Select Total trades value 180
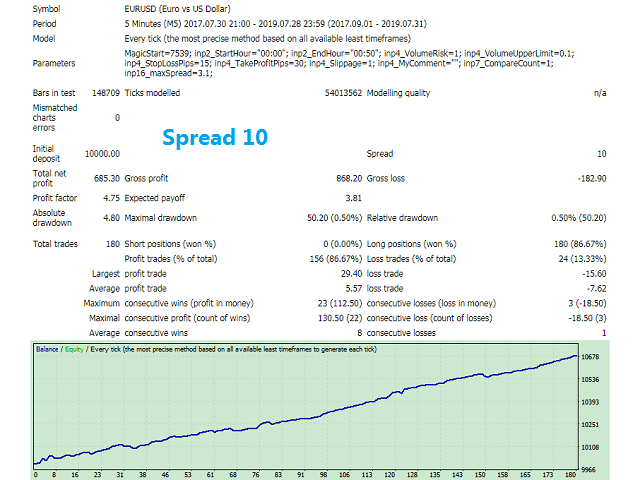 113,244
